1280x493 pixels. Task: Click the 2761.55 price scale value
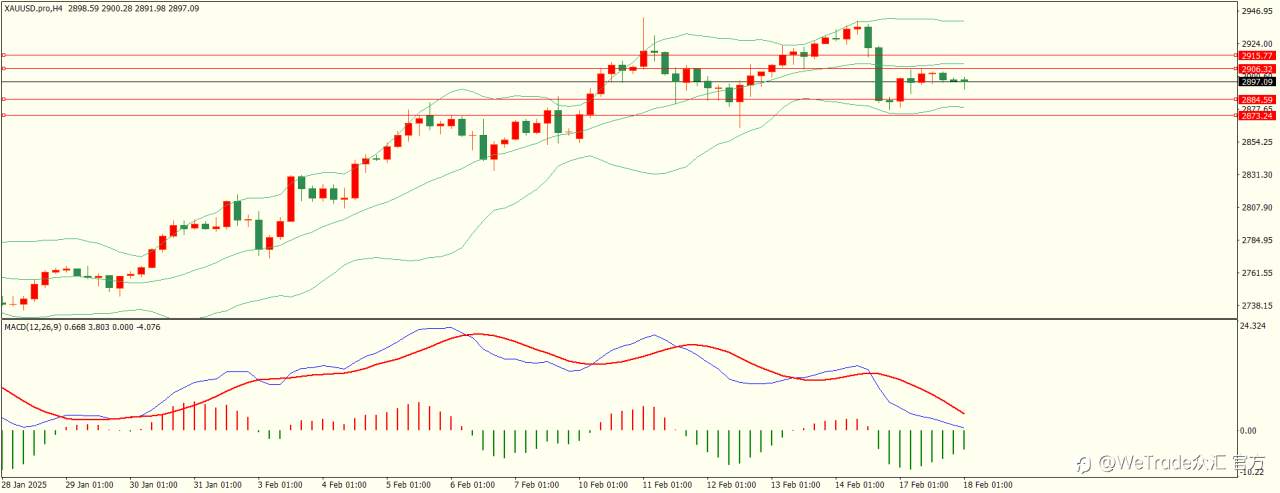[x=1256, y=273]
